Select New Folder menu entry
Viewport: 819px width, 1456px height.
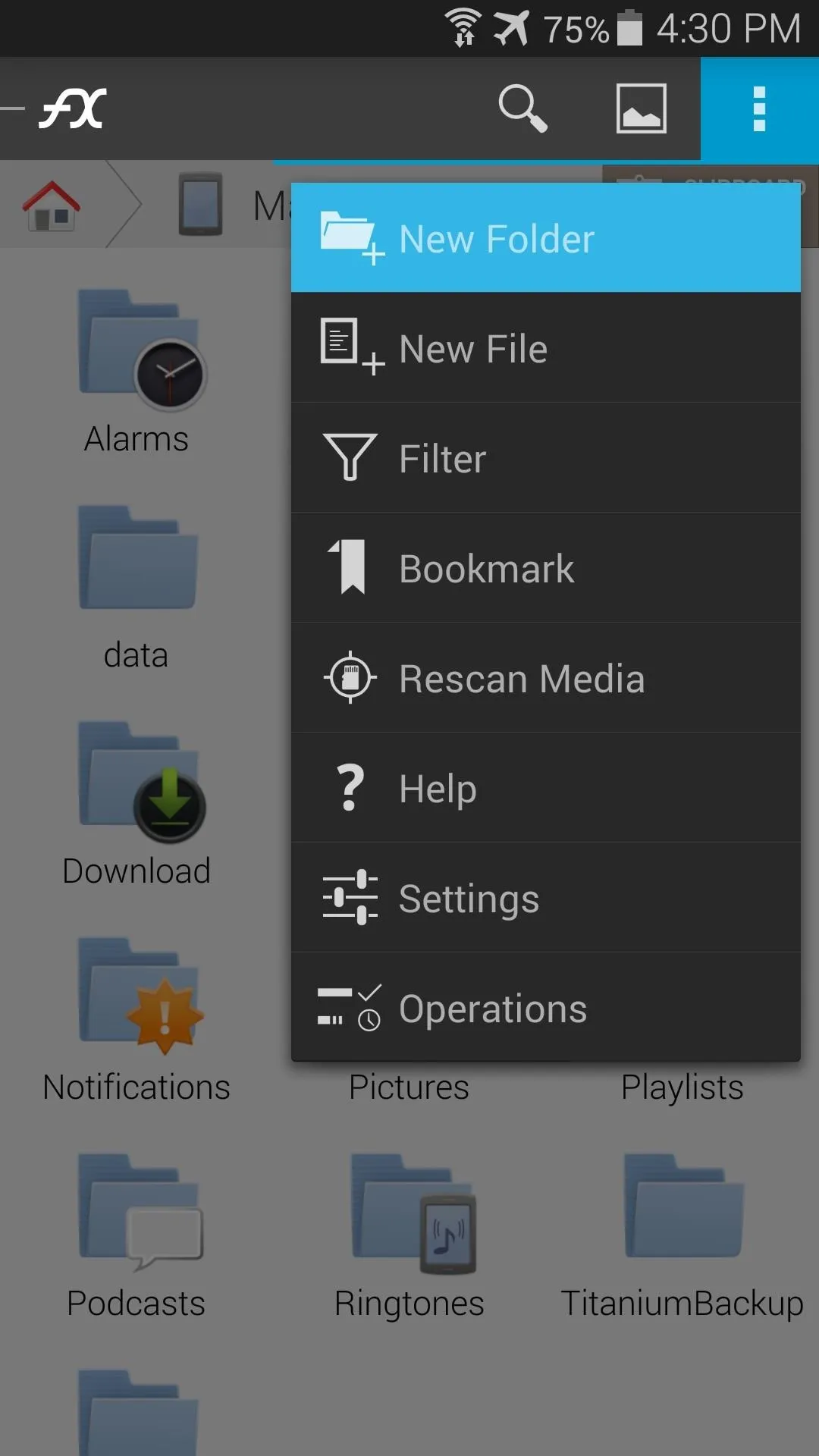click(x=546, y=238)
